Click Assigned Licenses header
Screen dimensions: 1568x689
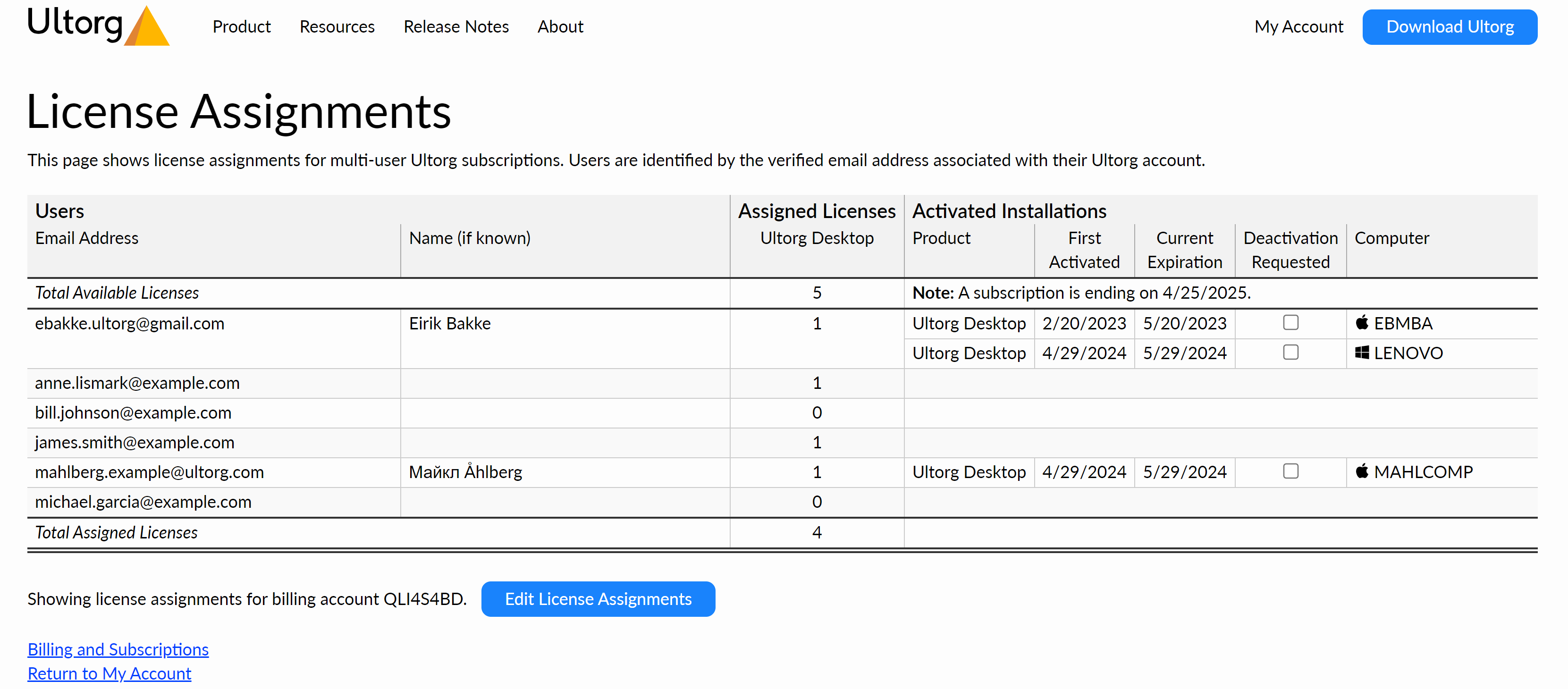[817, 211]
